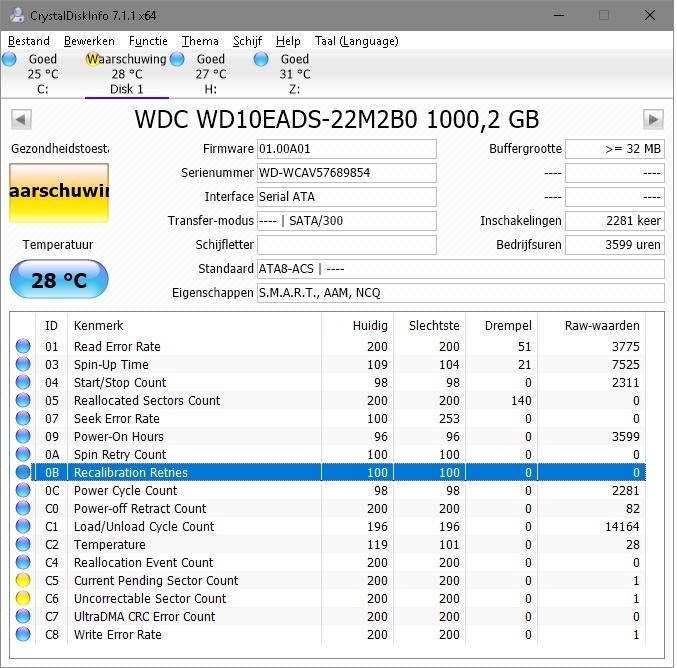The image size is (677, 668).
Task: Go to previous disk with left arrow
Action: point(21,119)
